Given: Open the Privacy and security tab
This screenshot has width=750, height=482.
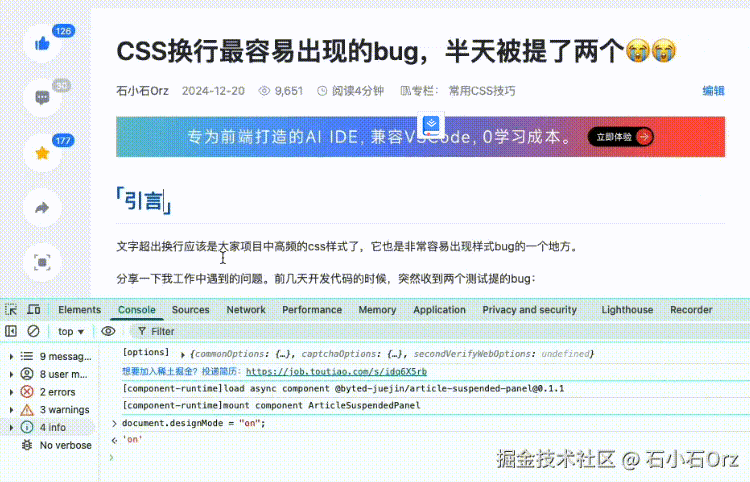Looking at the screenshot, I should tap(529, 309).
